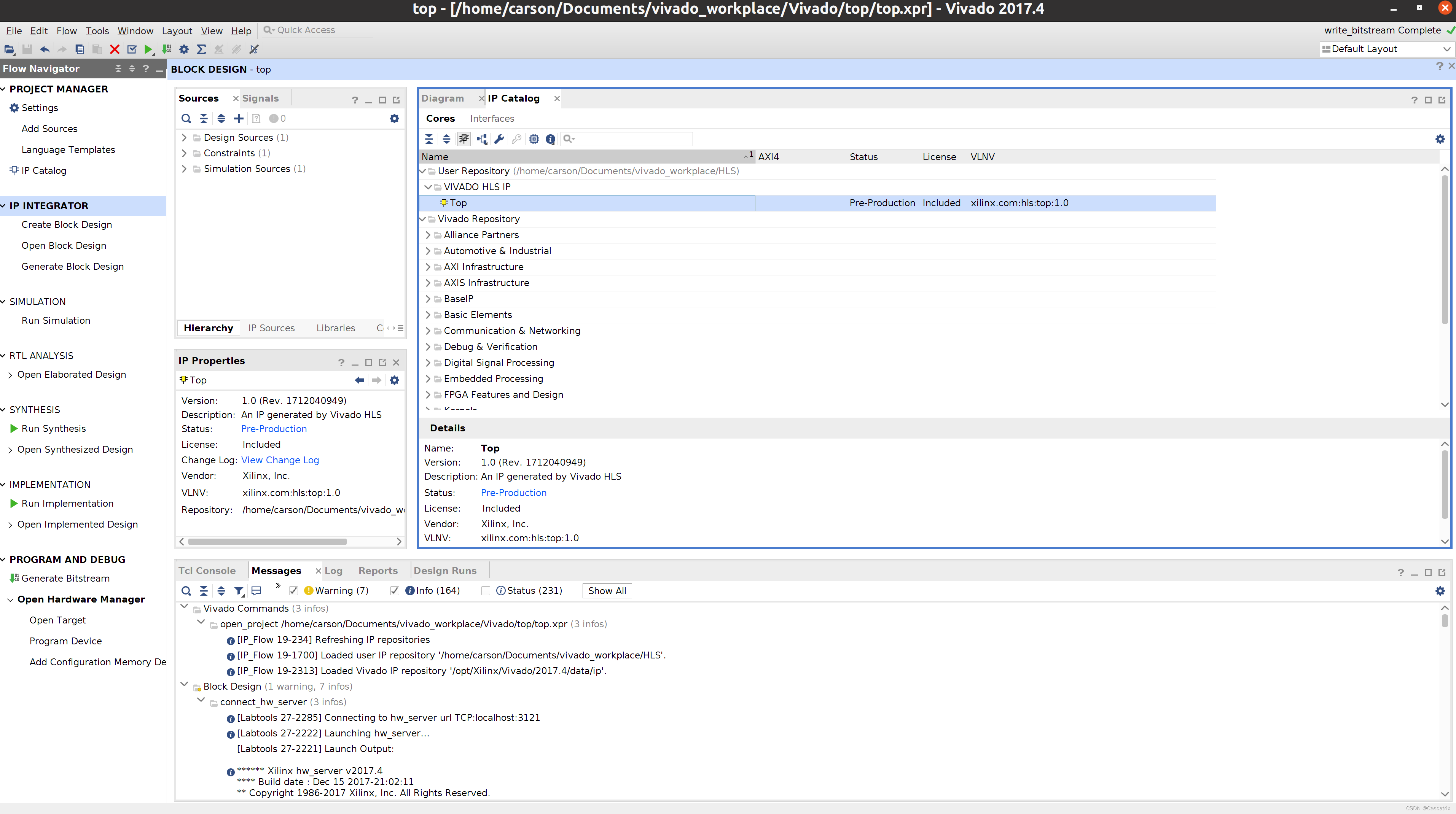
Task: Click the Show All button in Messages
Action: [607, 591]
